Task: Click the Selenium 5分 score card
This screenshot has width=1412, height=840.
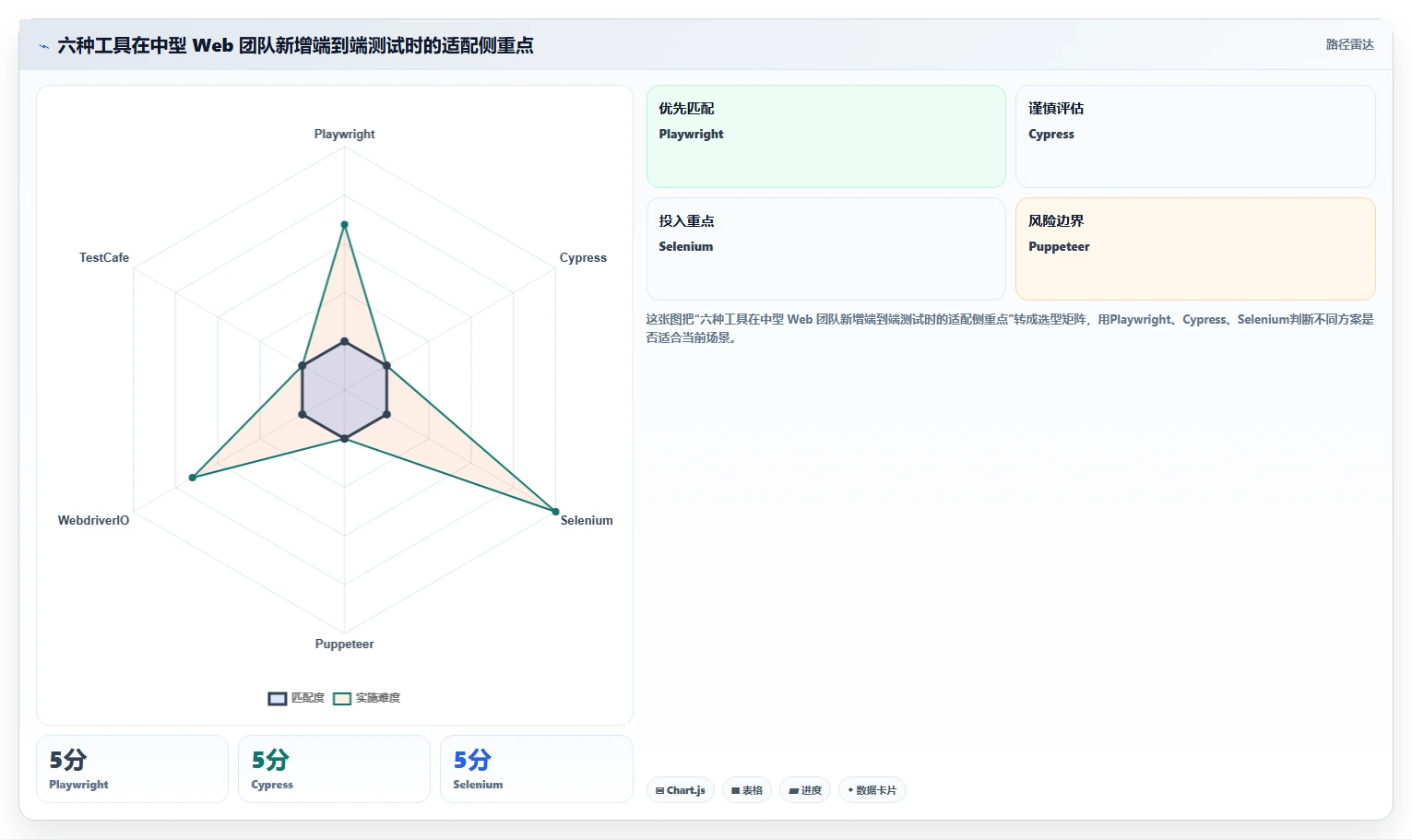Action: pyautogui.click(x=537, y=769)
